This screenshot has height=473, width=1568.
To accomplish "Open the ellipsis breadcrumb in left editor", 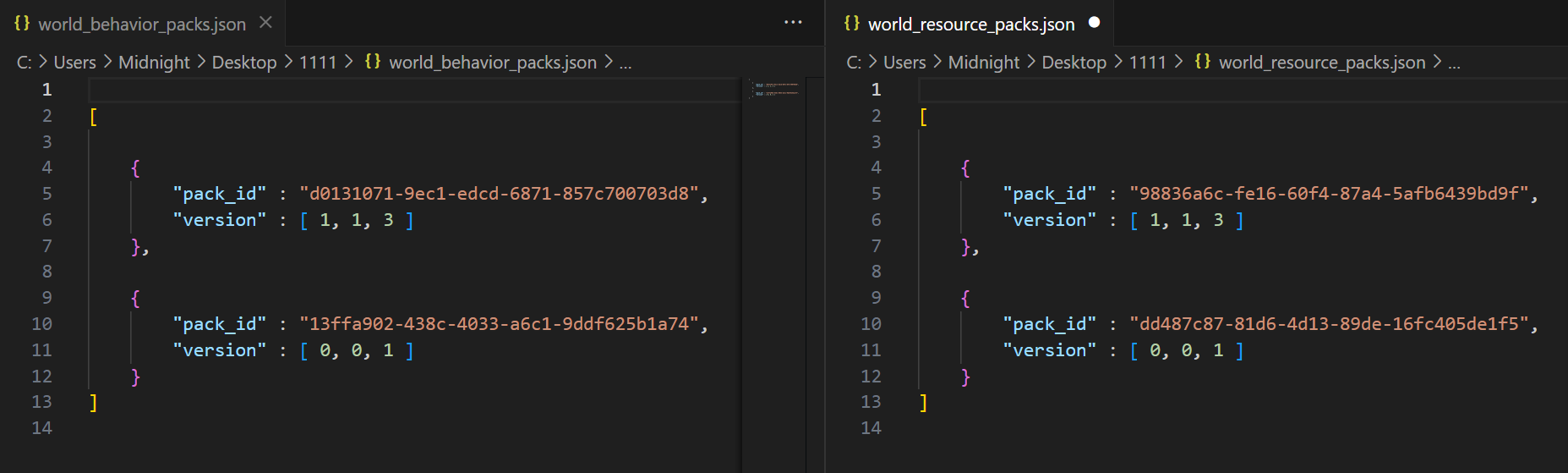I will 626,63.
